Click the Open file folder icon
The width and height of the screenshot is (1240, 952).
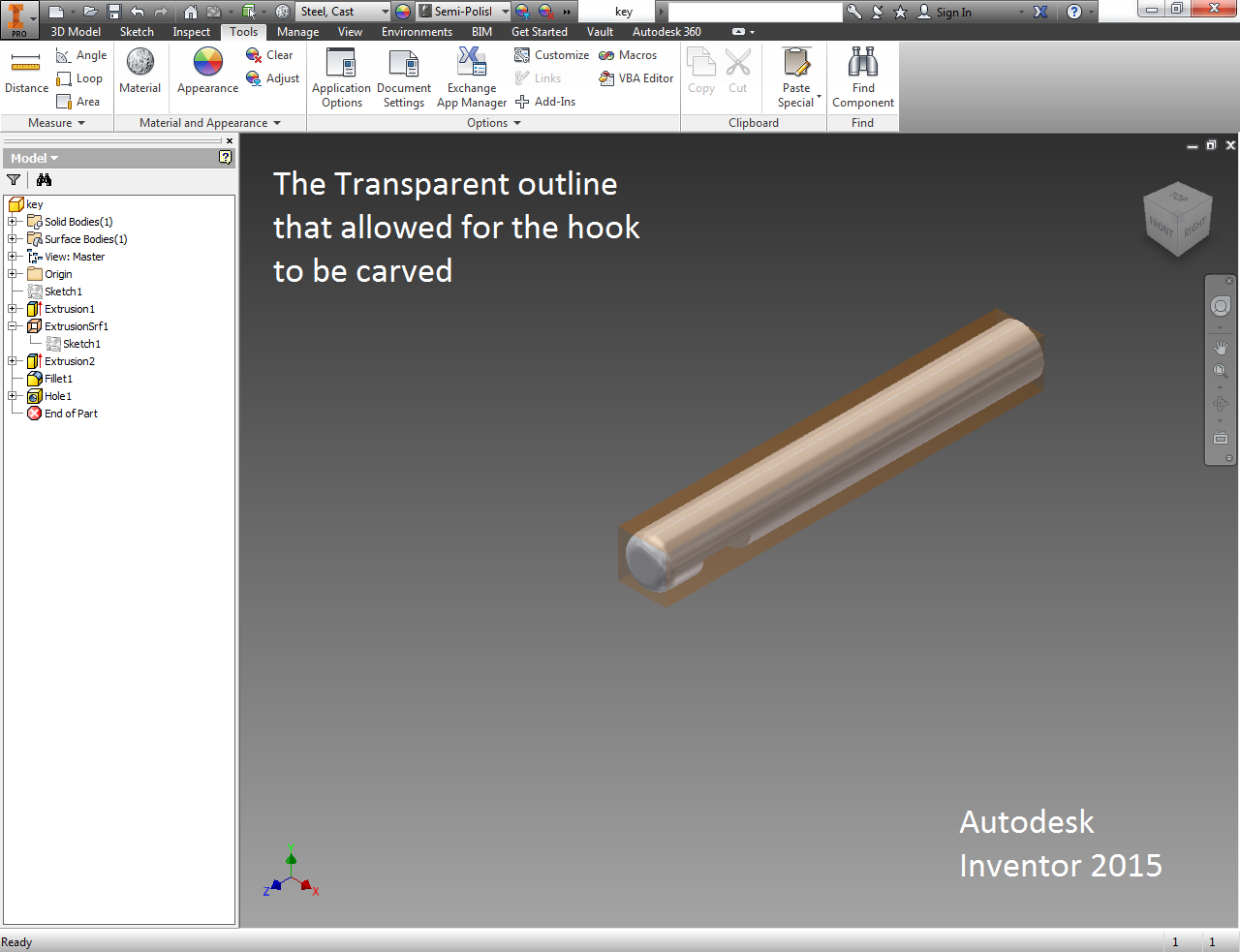[x=90, y=12]
